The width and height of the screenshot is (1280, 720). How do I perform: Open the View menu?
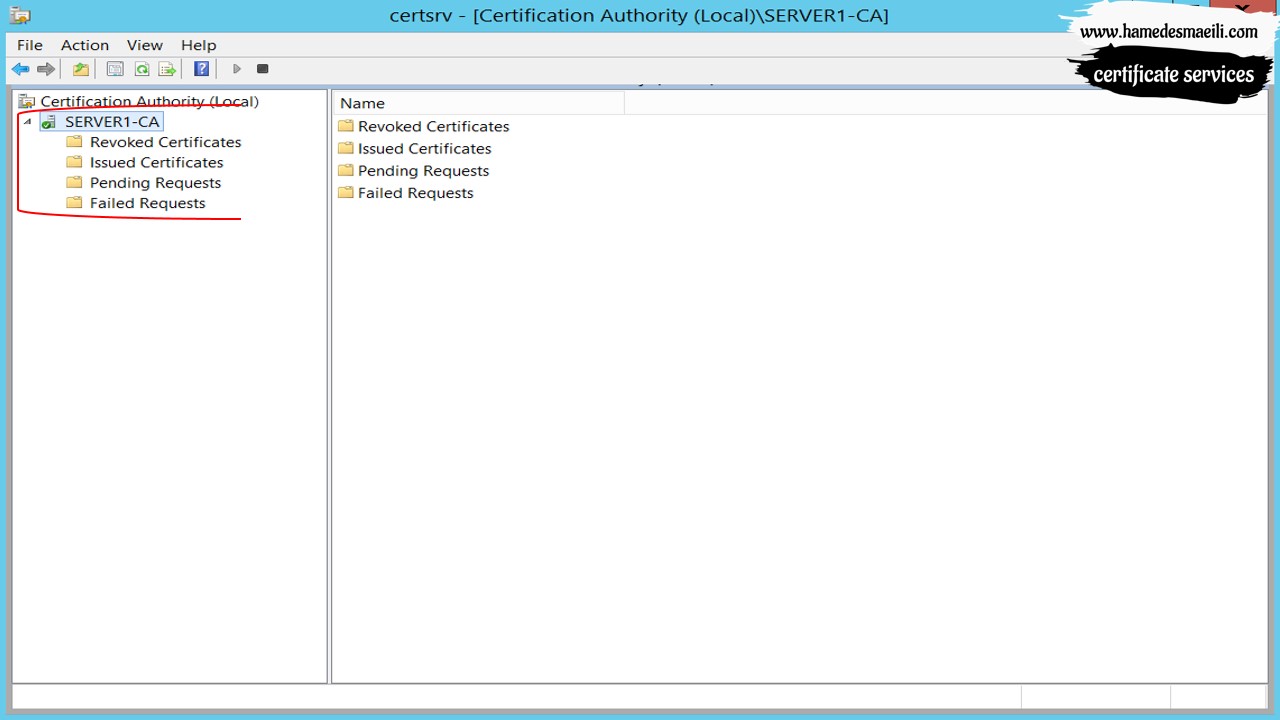(145, 45)
